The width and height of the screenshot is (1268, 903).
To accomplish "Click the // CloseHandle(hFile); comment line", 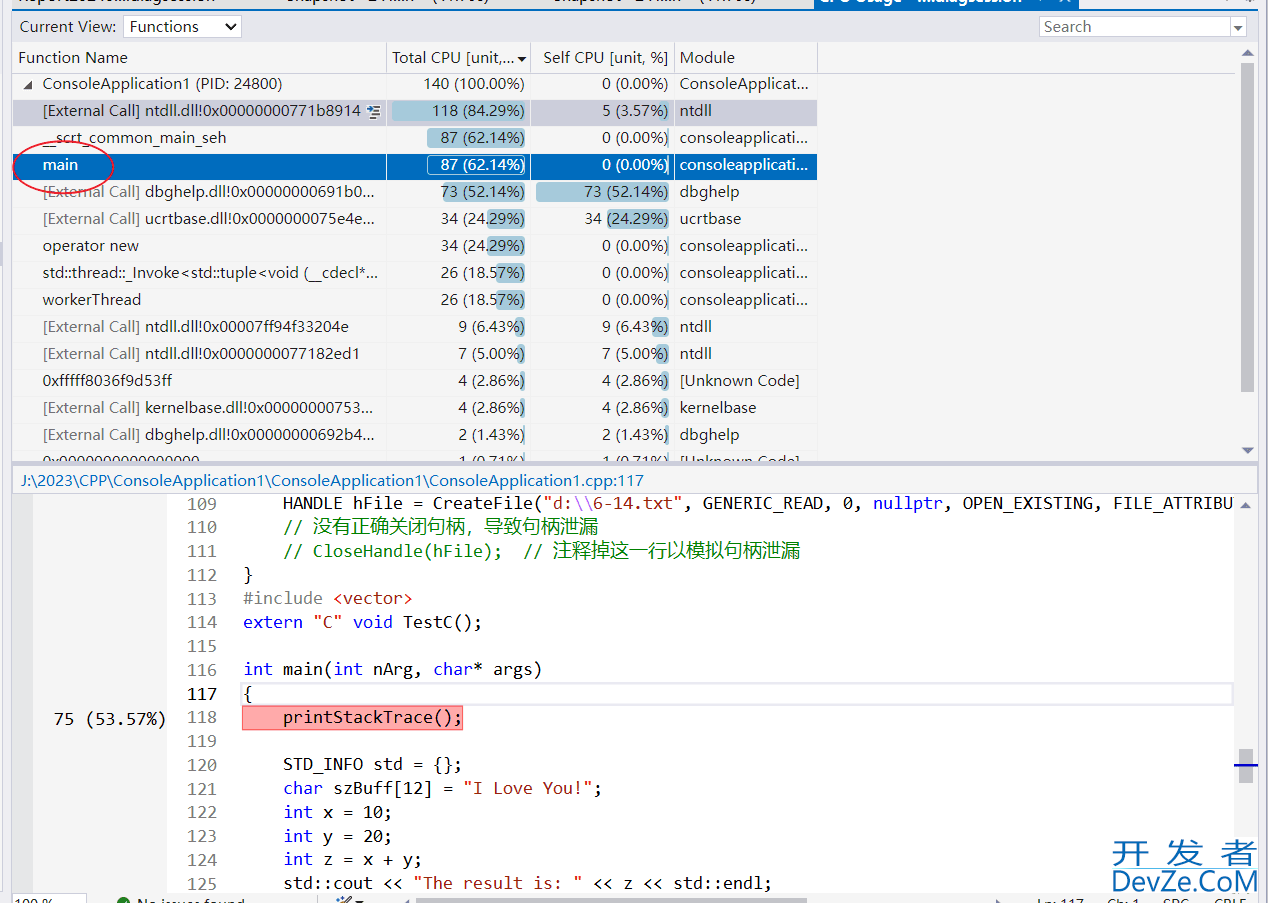I will point(541,551).
